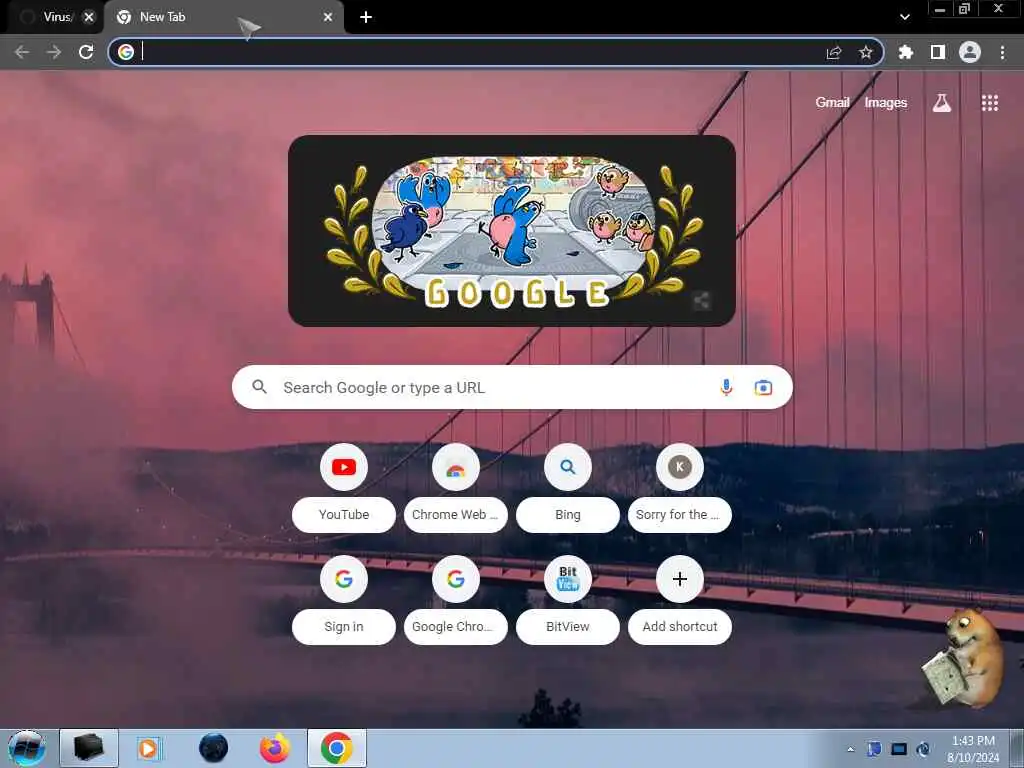Click the Google icon in address bar
This screenshot has width=1024, height=768.
point(126,52)
